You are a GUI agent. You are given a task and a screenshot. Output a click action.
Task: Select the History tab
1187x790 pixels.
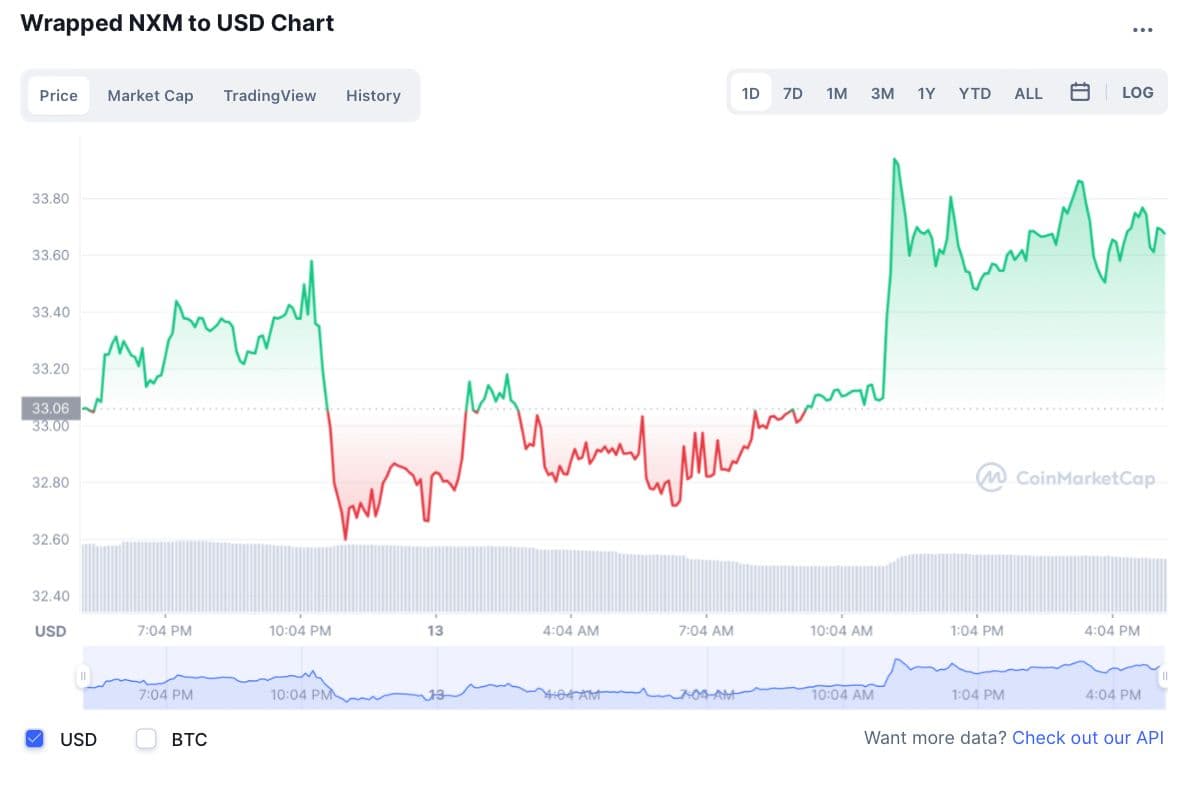click(373, 96)
